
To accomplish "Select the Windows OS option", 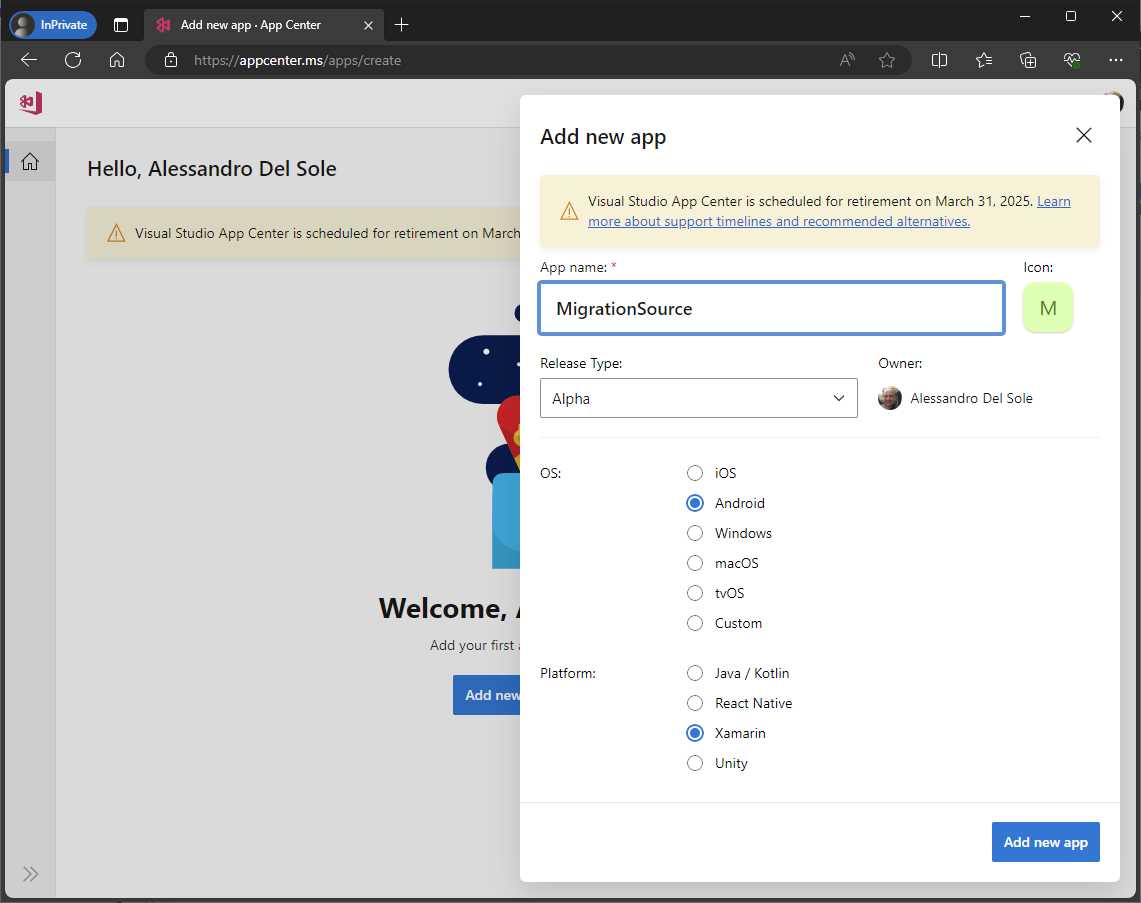I will point(695,533).
